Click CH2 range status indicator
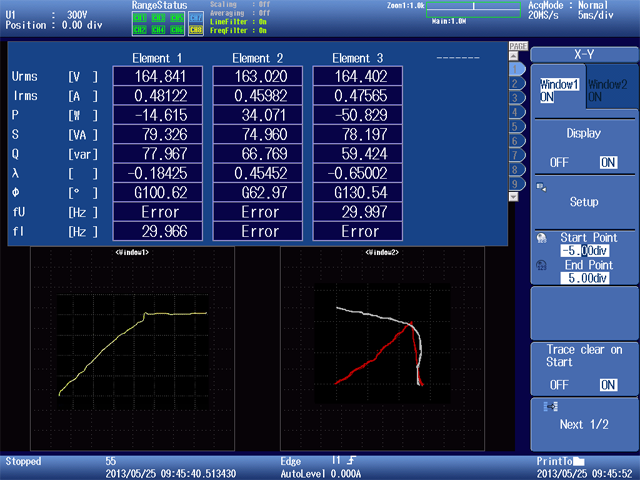Viewport: 640px width, 480px height. click(x=140, y=30)
